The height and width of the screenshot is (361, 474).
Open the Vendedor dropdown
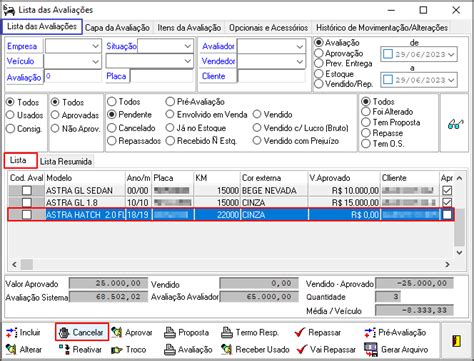(300, 61)
